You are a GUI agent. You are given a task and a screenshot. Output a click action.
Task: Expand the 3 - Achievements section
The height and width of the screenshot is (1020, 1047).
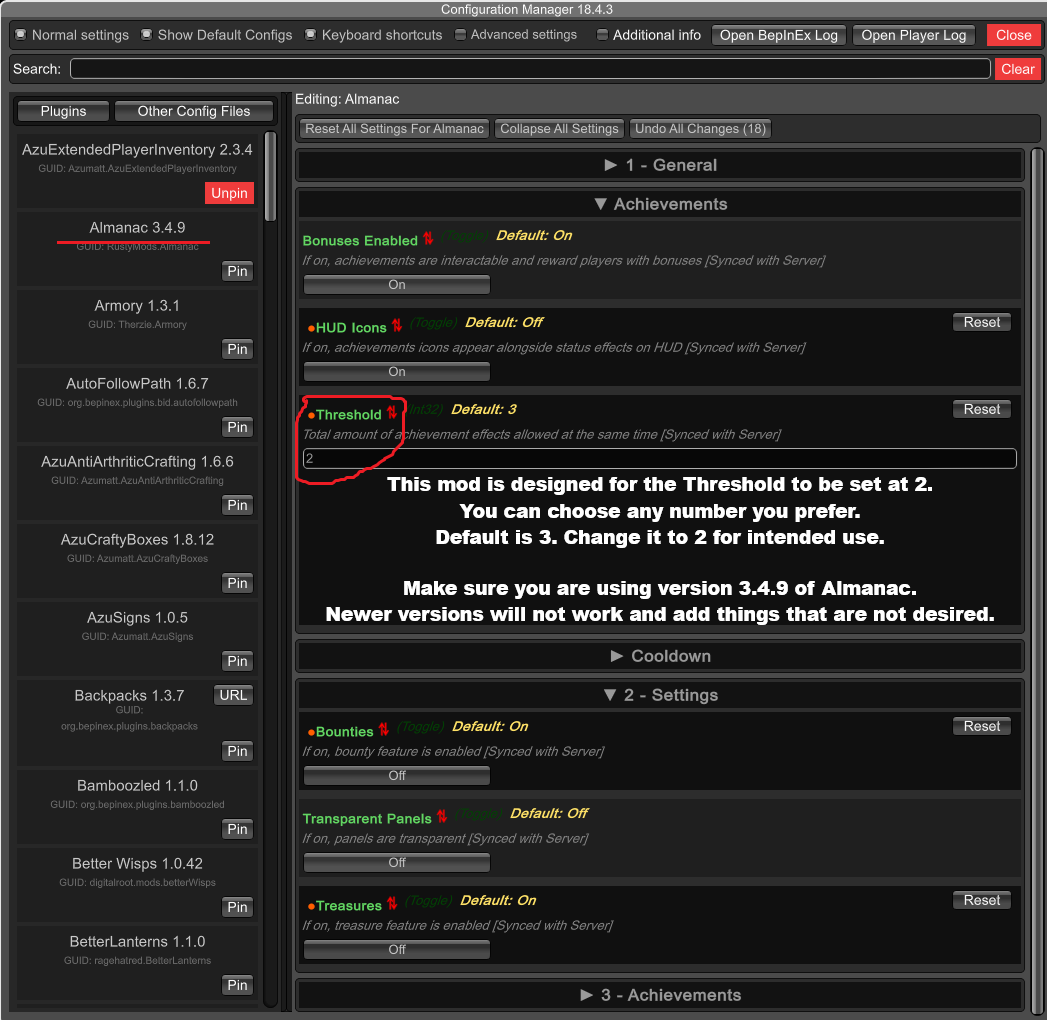(660, 995)
